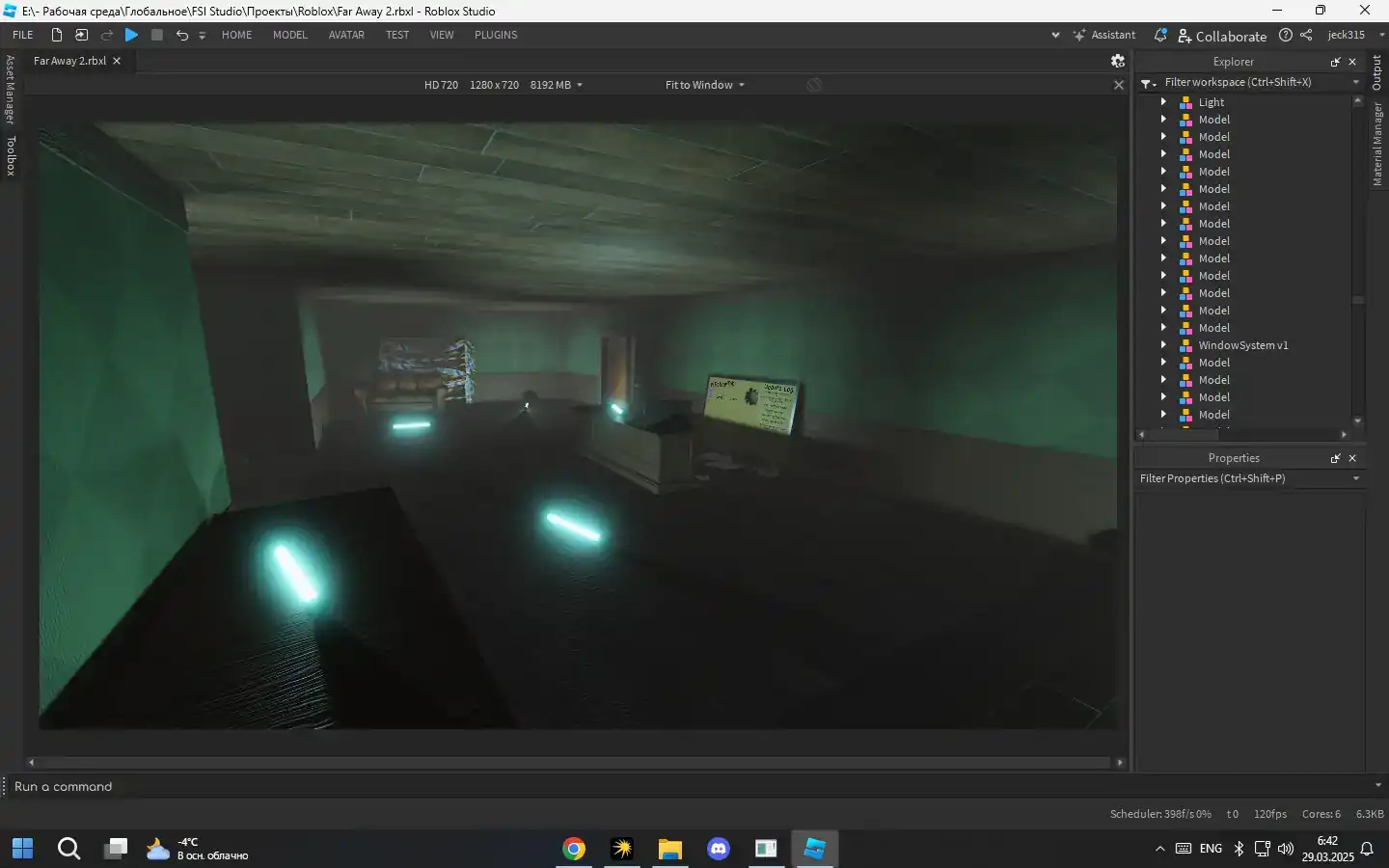Open the Toolbox side panel tab

click(11, 156)
